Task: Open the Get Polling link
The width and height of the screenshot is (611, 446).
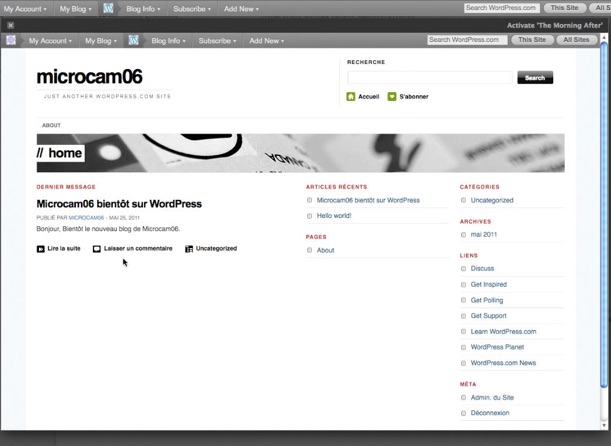Action: click(x=487, y=300)
